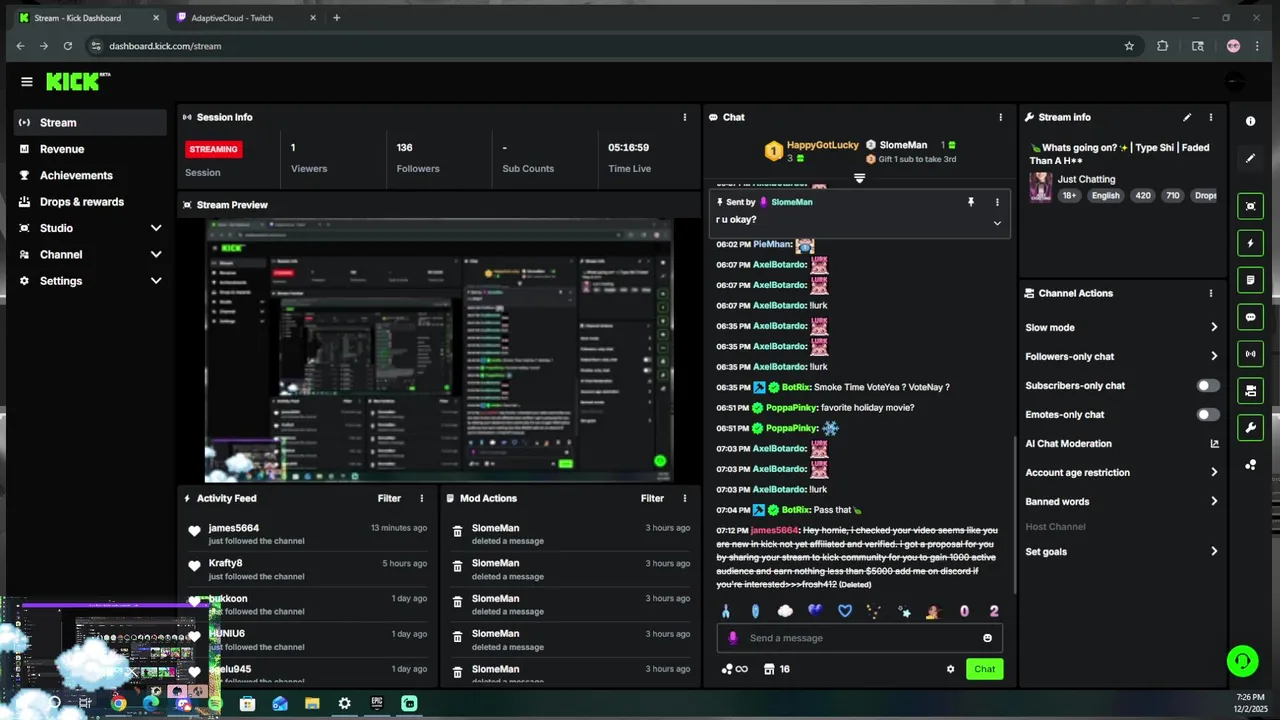Open the info icon in right sidebar

pyautogui.click(x=1250, y=121)
